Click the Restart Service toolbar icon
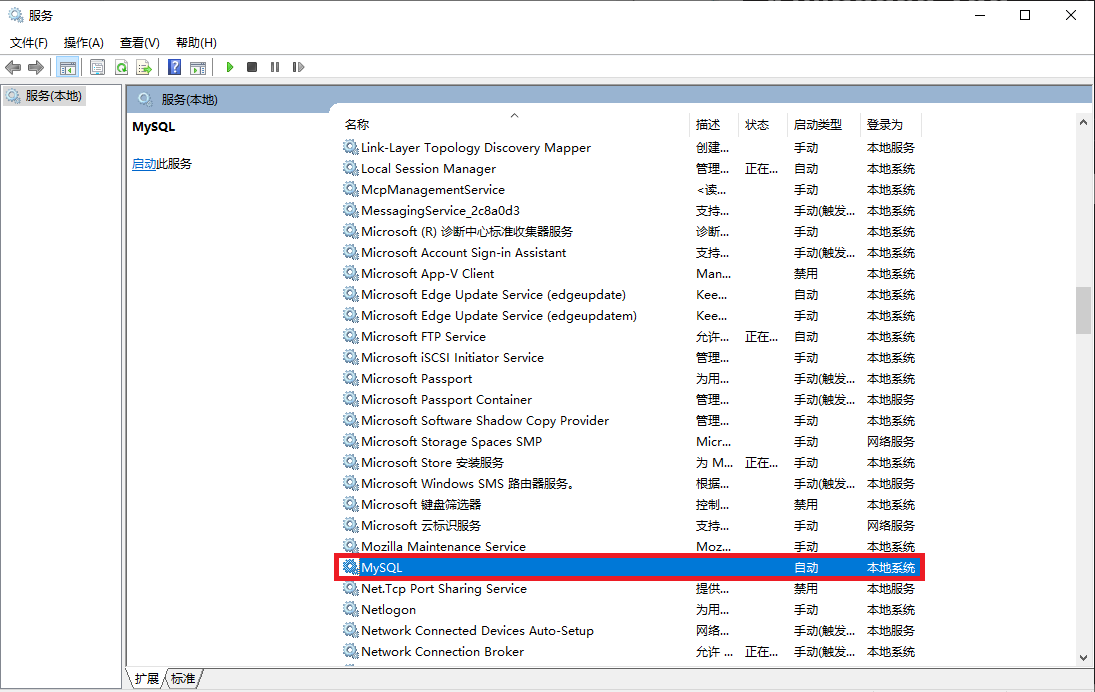 tap(298, 67)
